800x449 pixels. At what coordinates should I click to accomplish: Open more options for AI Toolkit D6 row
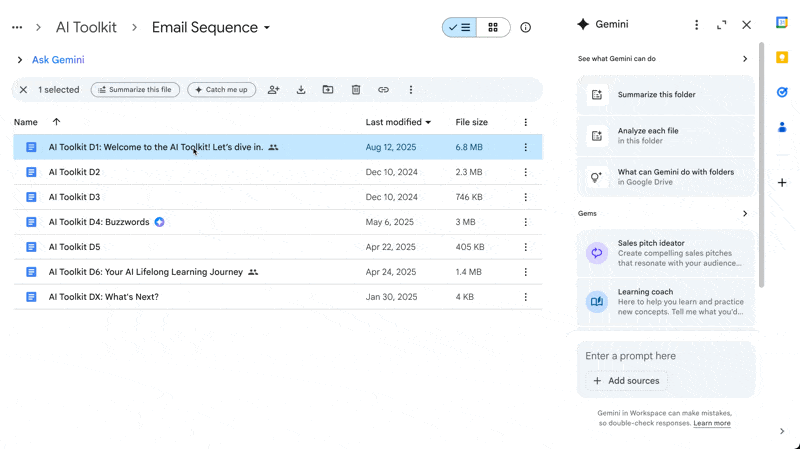coord(526,272)
